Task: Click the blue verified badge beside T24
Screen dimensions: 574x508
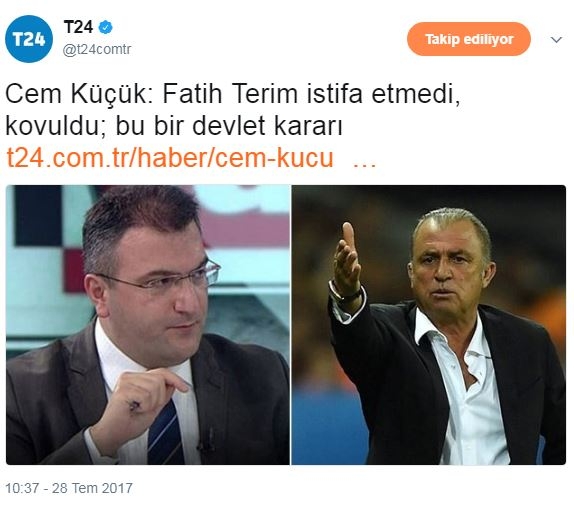Action: [x=106, y=28]
